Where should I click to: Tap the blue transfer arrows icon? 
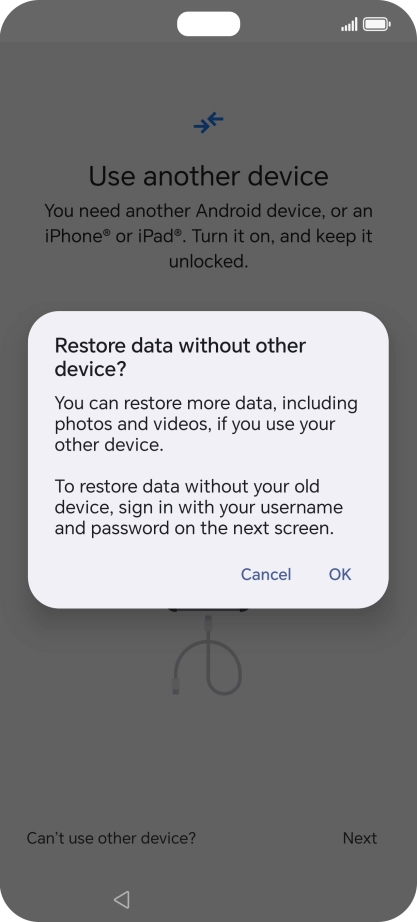[208, 122]
